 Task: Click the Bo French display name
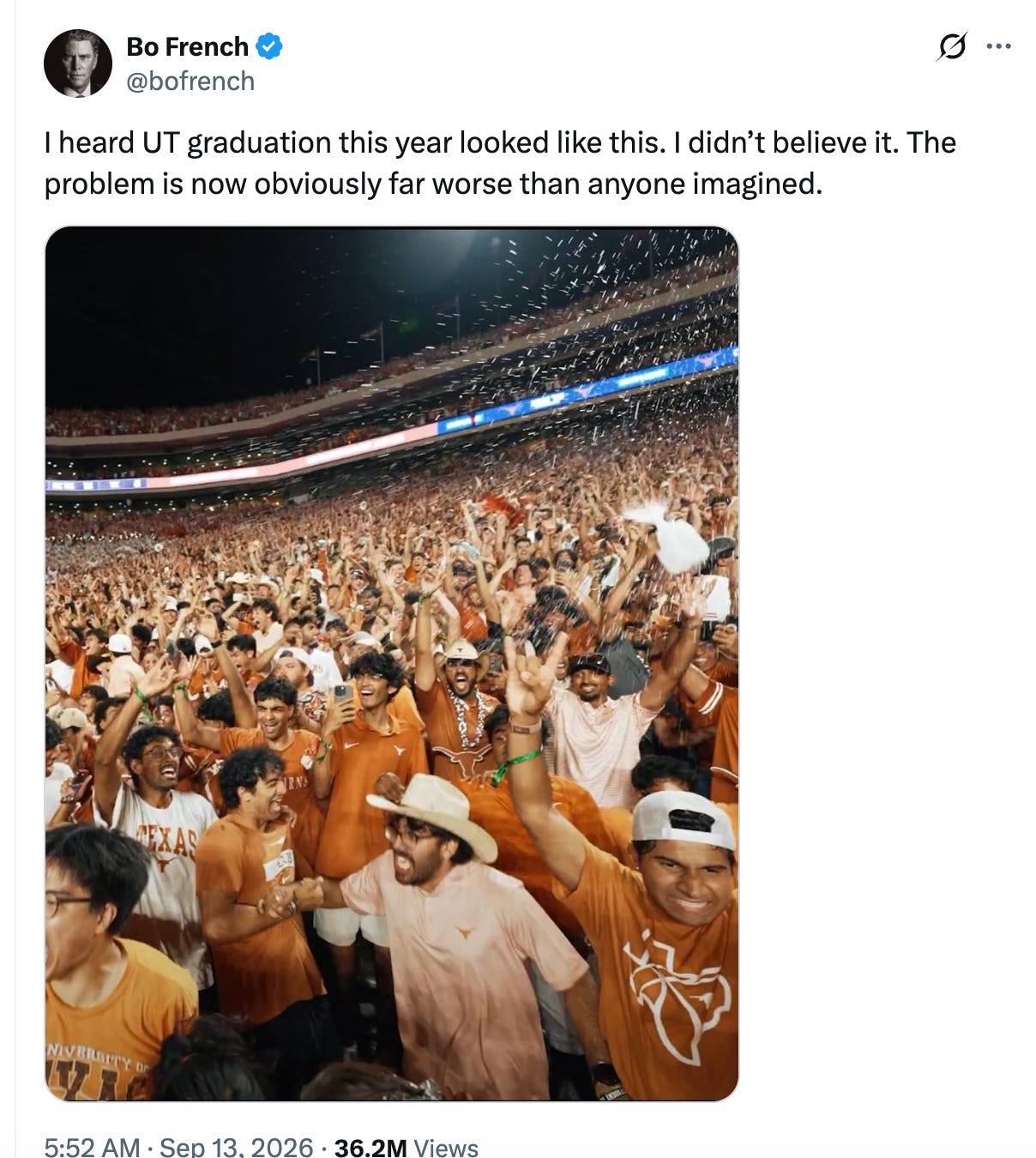(x=187, y=46)
